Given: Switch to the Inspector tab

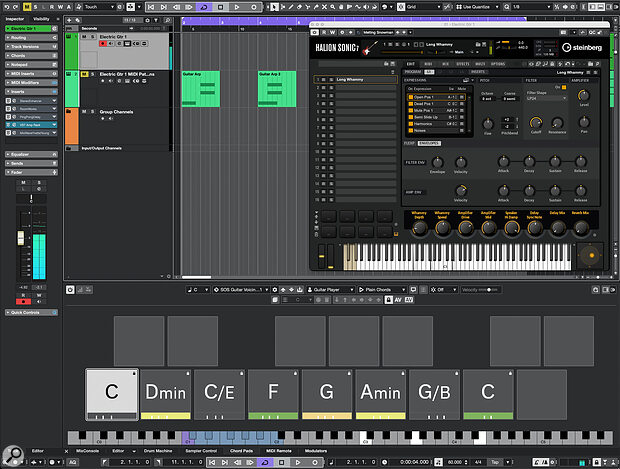Looking at the screenshot, I should [x=15, y=19].
